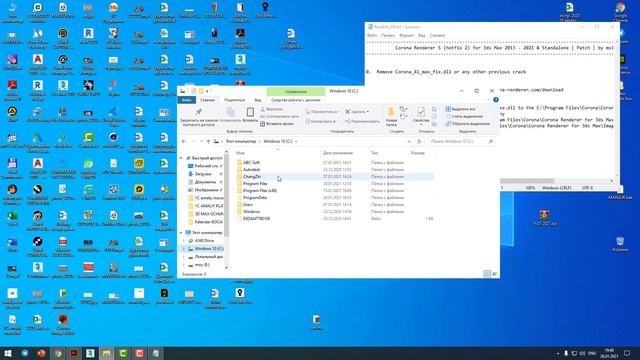
Task: Collapse Быстрый доступ in navigation pane
Action: point(182,158)
